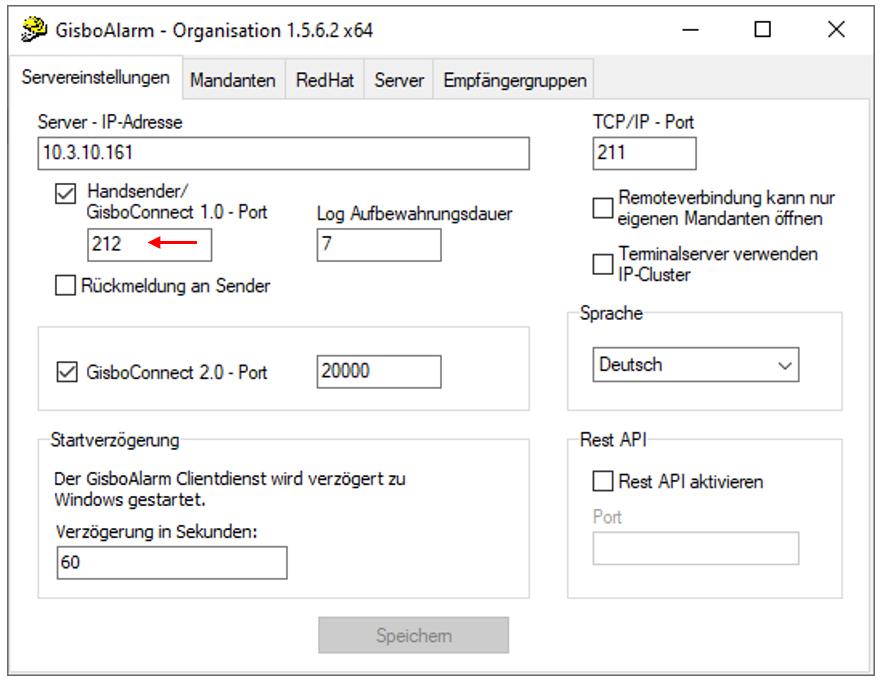Image resolution: width=880 pixels, height=682 pixels.
Task: Click the GisboAlarm app icon in title bar
Action: point(34,29)
